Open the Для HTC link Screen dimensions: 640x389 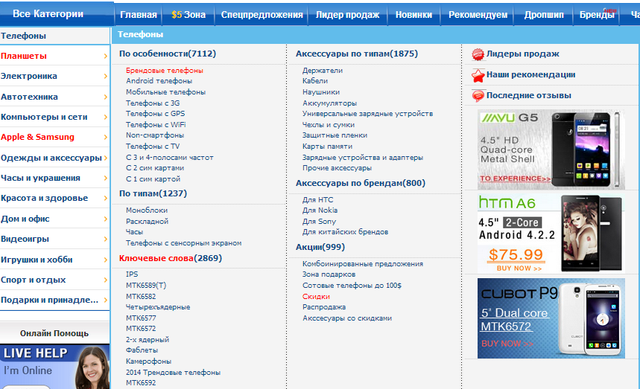[x=318, y=200]
